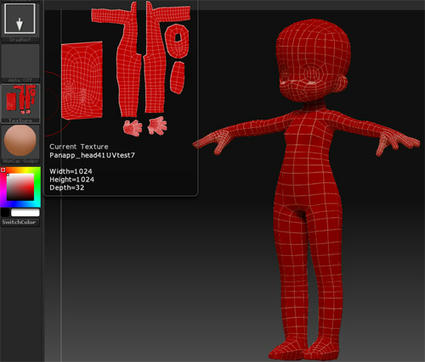Click the Panapp_head41UVtest7 texture name
The image size is (425, 362).
coord(92,155)
